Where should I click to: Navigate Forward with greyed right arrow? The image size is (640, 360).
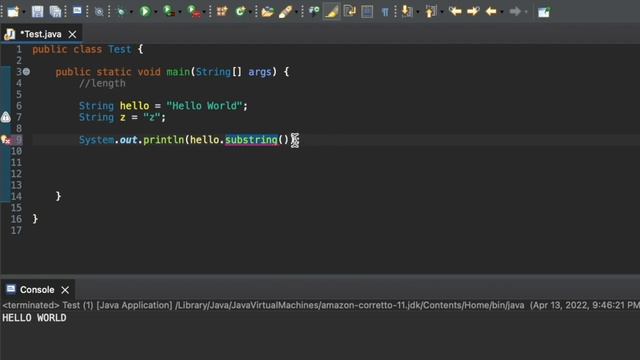(x=515, y=11)
